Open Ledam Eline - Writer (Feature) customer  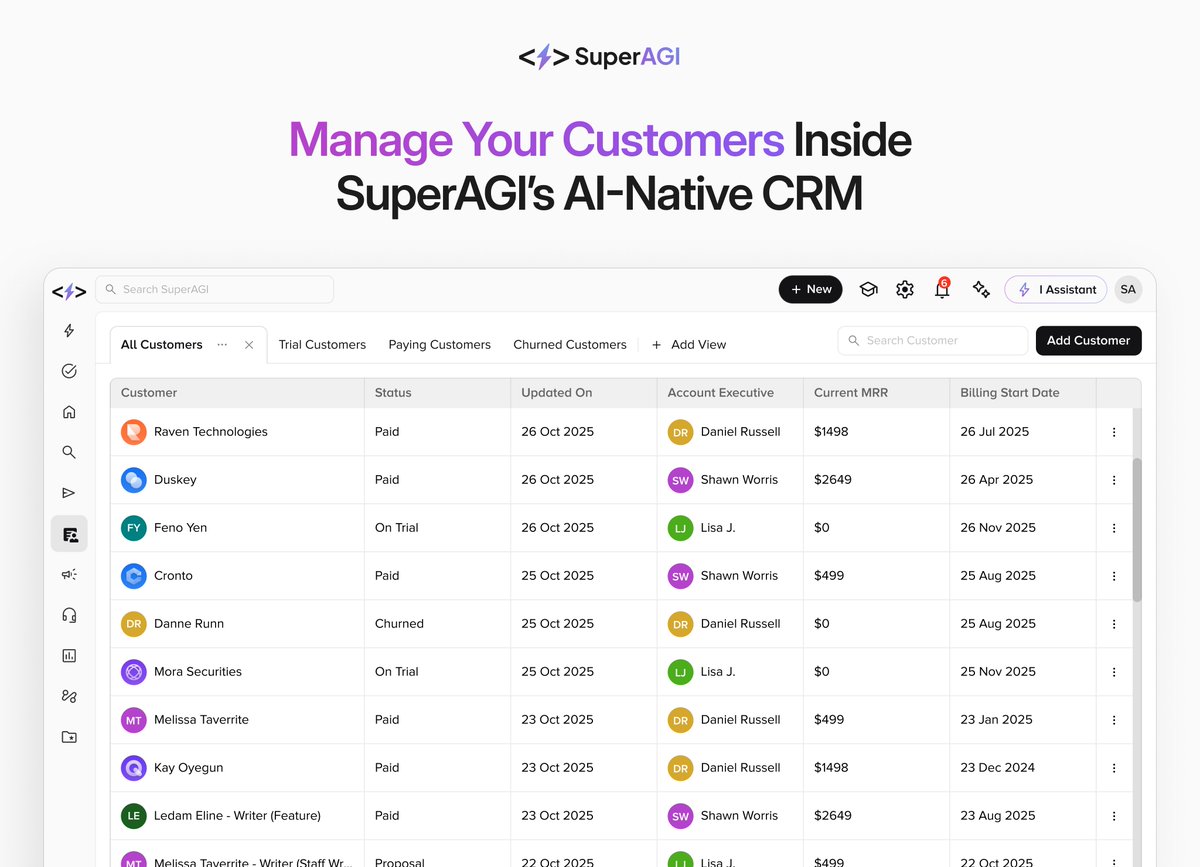click(237, 816)
